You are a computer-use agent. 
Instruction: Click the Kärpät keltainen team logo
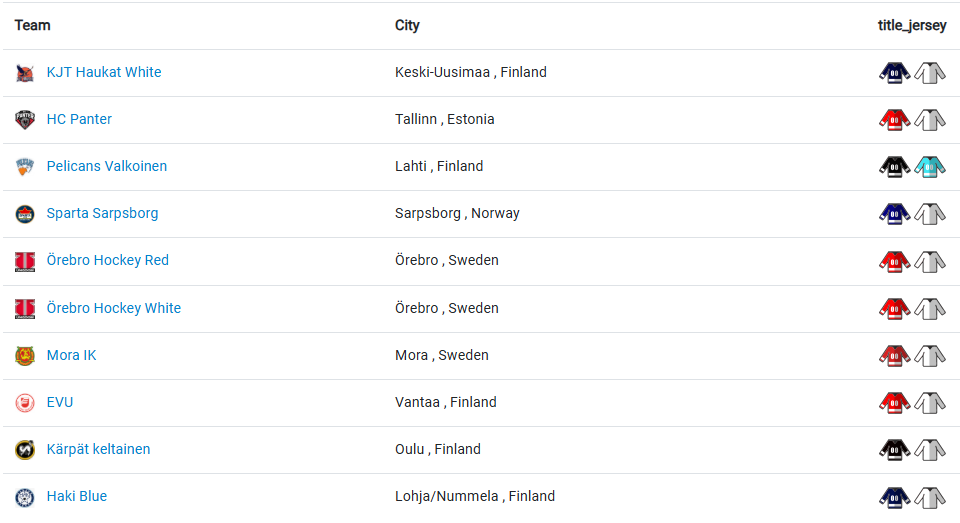(x=25, y=450)
